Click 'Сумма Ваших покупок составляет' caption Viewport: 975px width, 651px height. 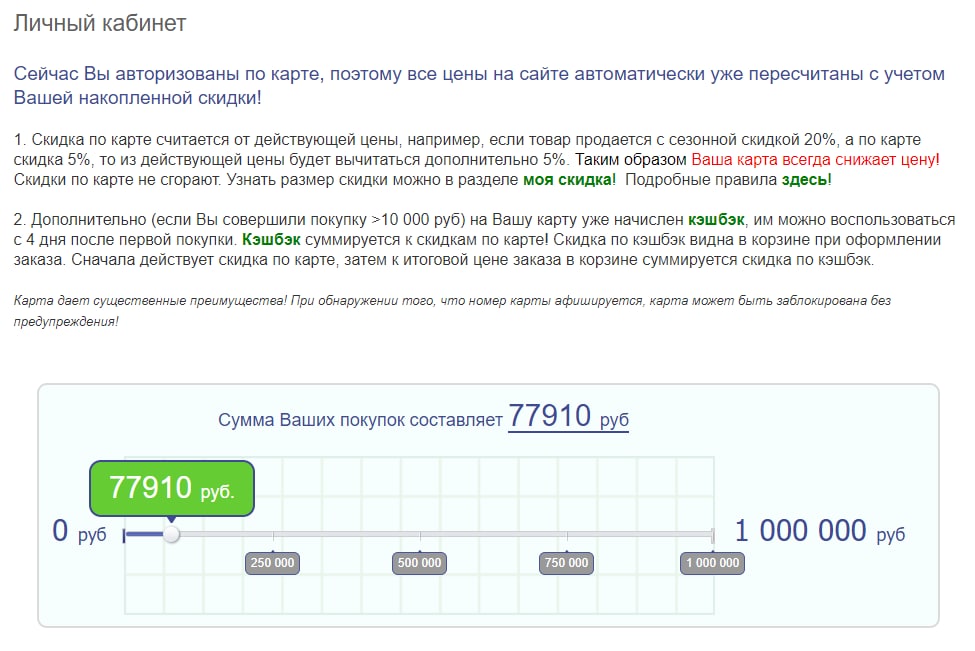point(360,420)
